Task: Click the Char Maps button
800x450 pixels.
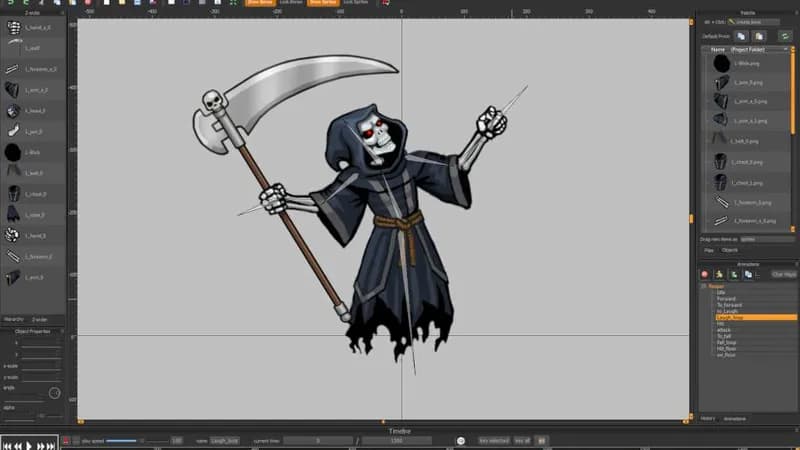Action: coord(784,274)
